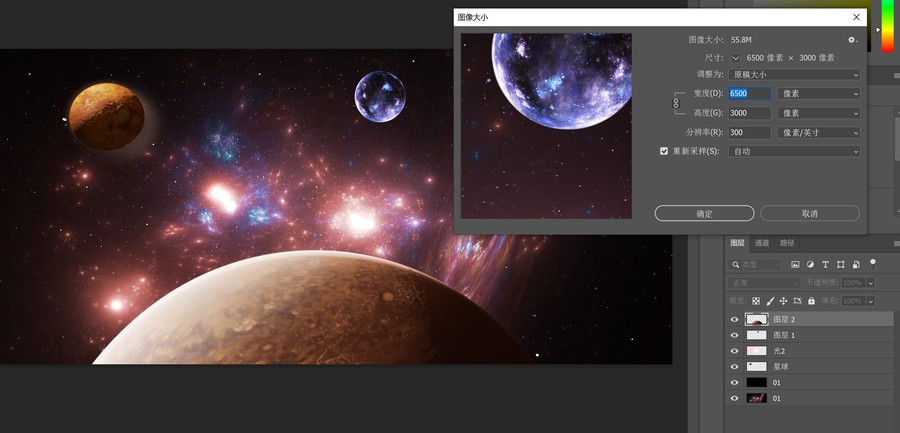Screen dimensions: 900x433
Task: Hide the 星球 layer via eye icon
Action: coord(735,366)
